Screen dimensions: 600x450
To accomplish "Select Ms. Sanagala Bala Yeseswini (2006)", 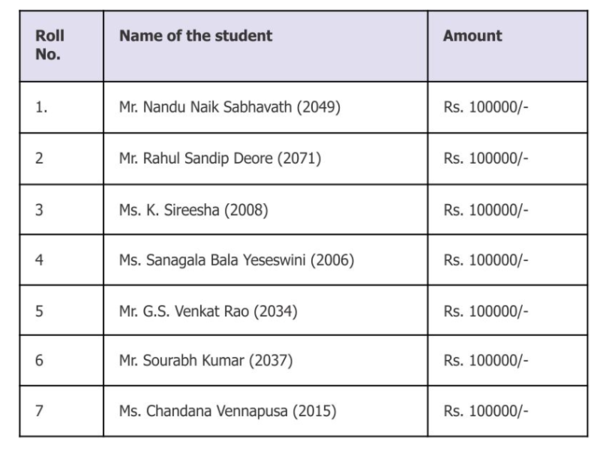I will click(x=236, y=261).
